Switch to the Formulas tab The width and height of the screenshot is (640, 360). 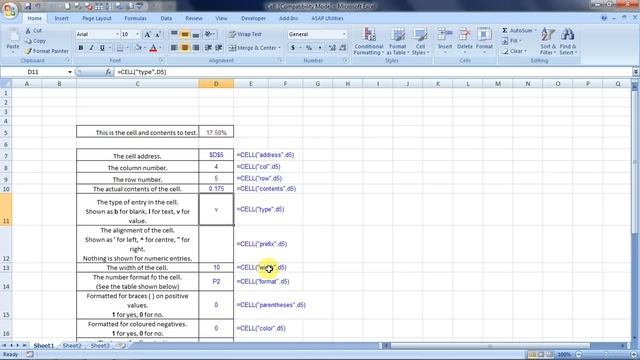tap(136, 18)
